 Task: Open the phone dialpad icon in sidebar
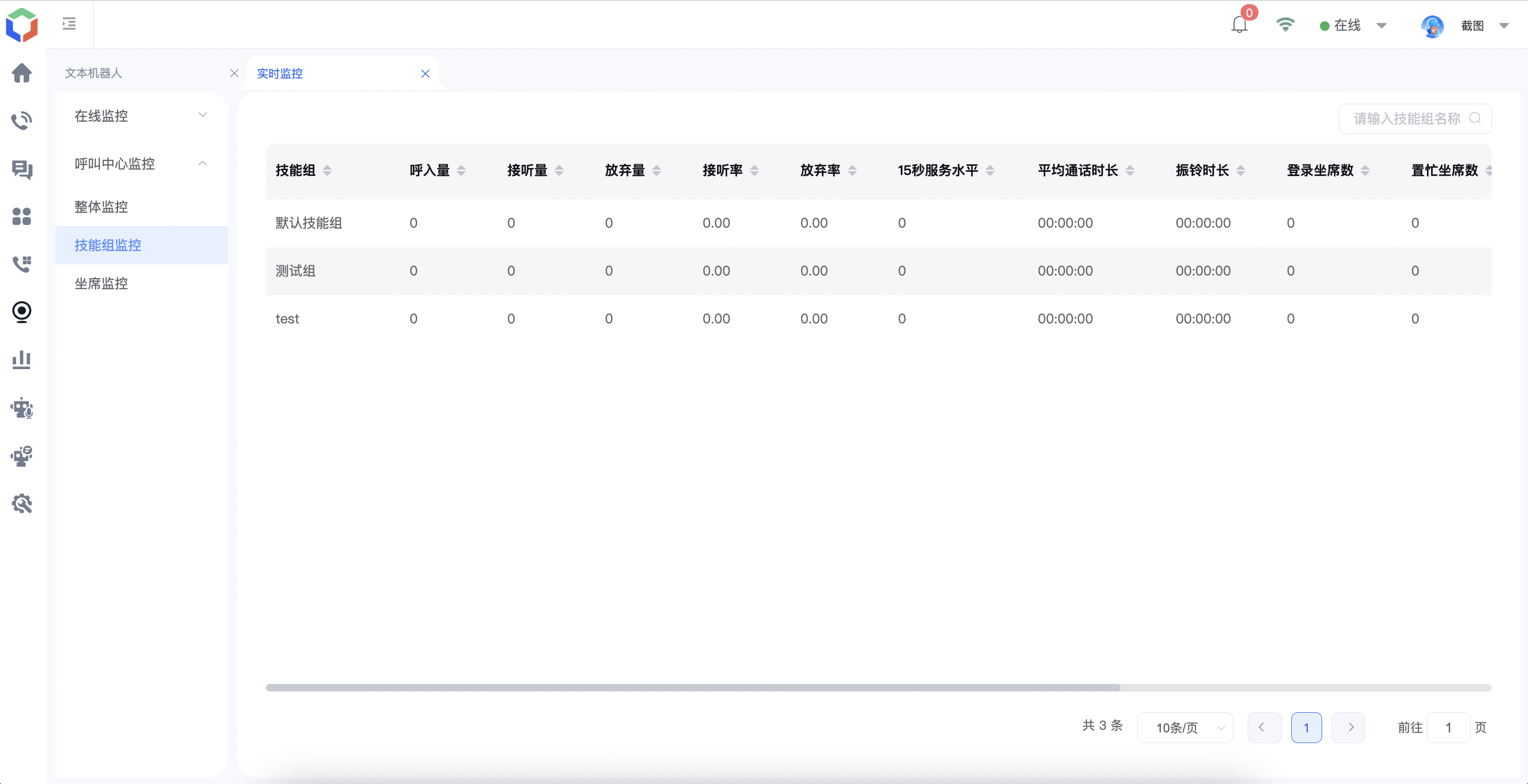pos(22,264)
